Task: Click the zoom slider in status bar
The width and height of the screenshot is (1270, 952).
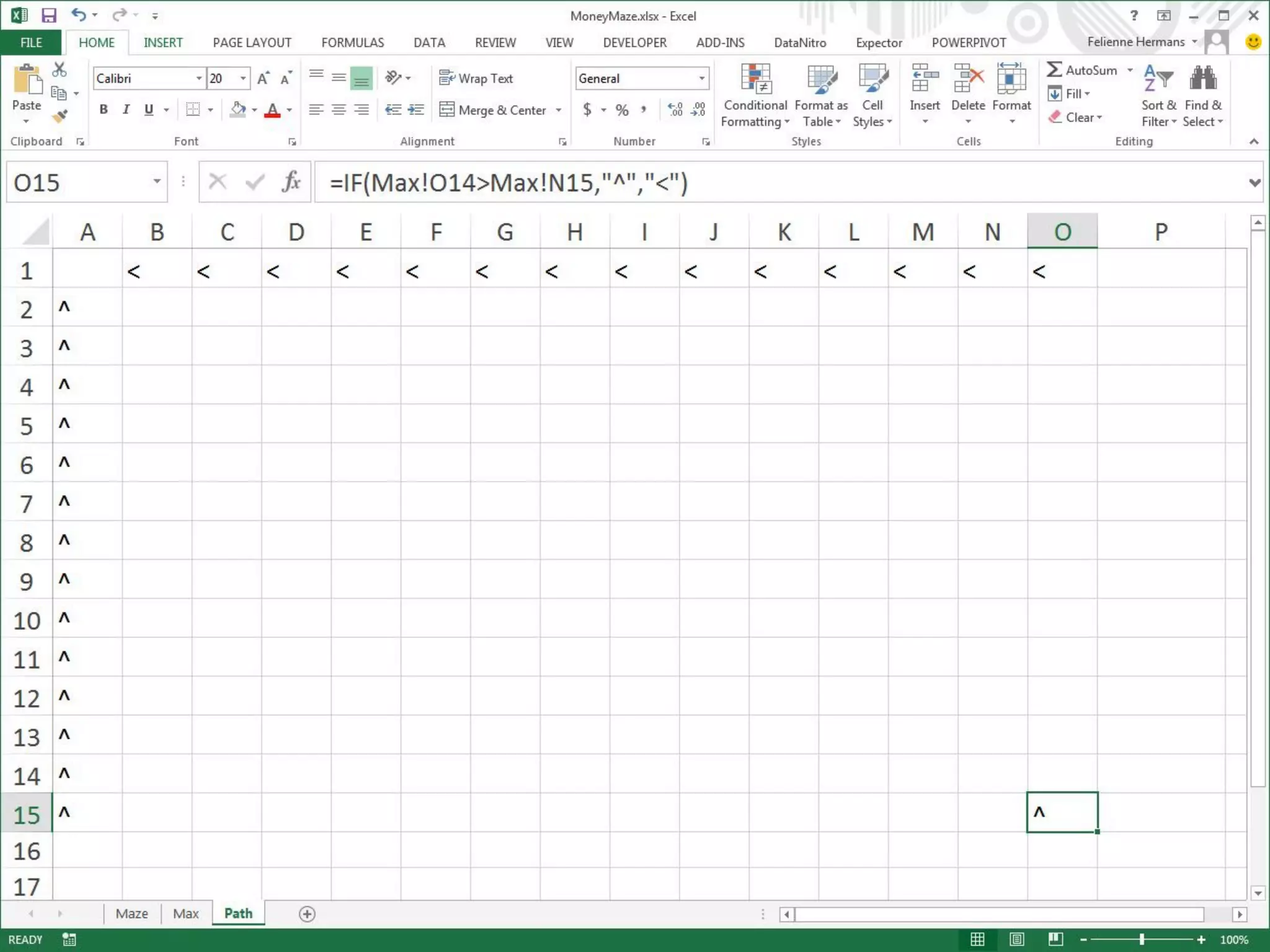Action: coord(1141,940)
